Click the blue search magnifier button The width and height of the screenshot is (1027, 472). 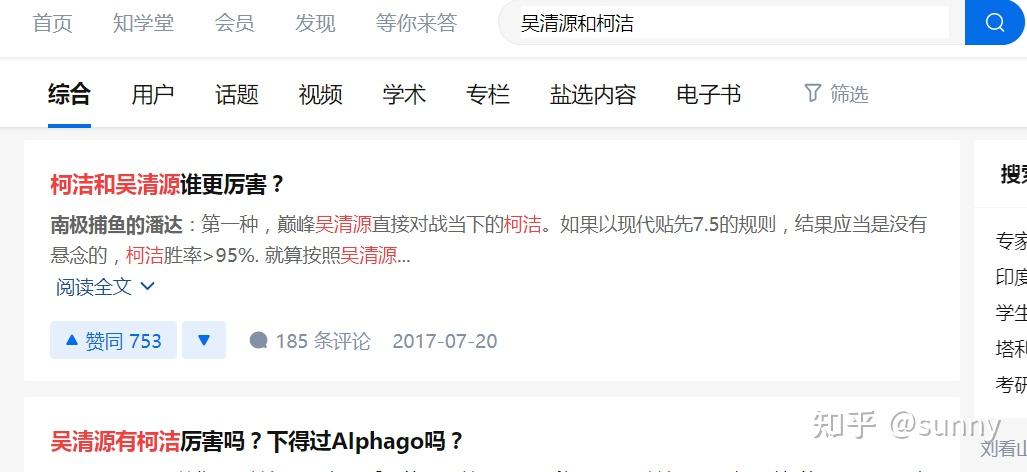(x=994, y=23)
